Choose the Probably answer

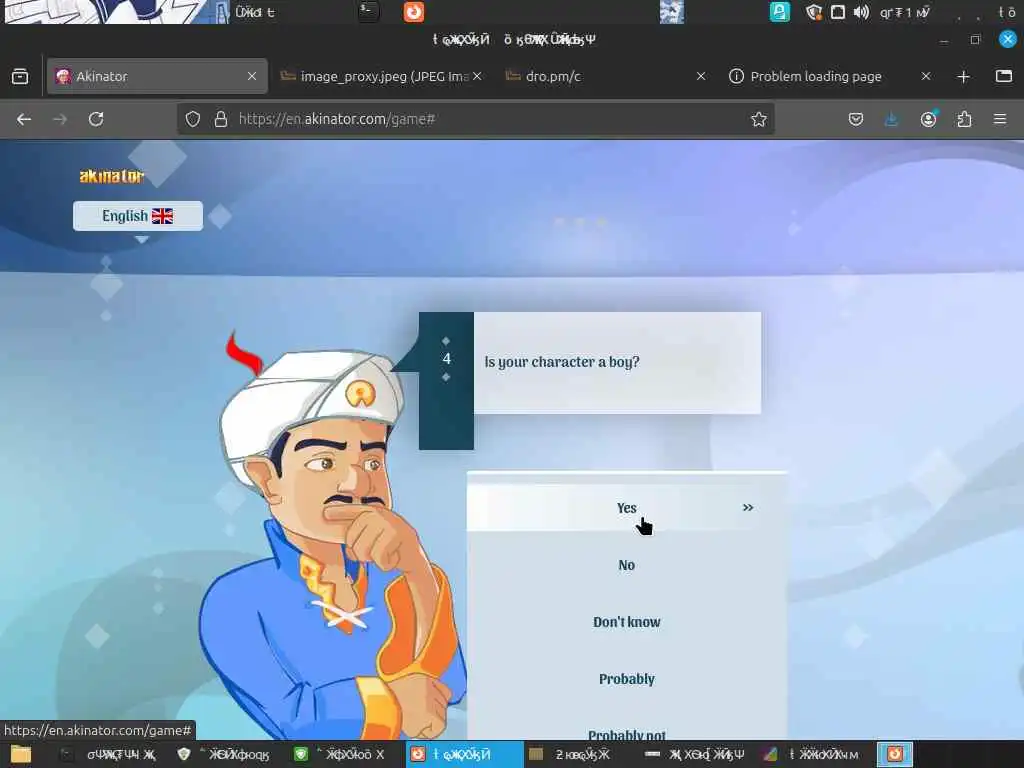point(627,679)
